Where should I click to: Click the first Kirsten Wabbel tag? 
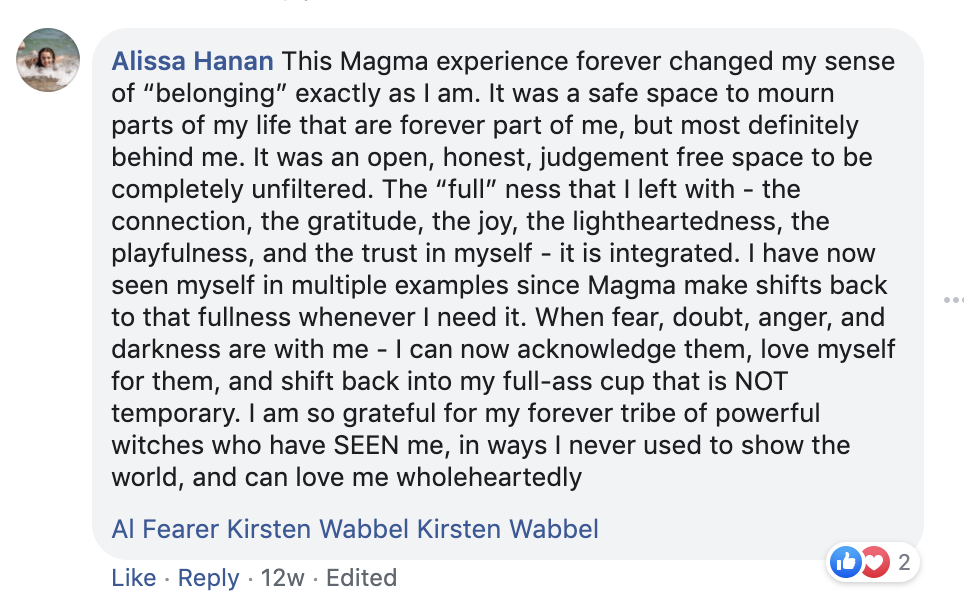tap(318, 528)
